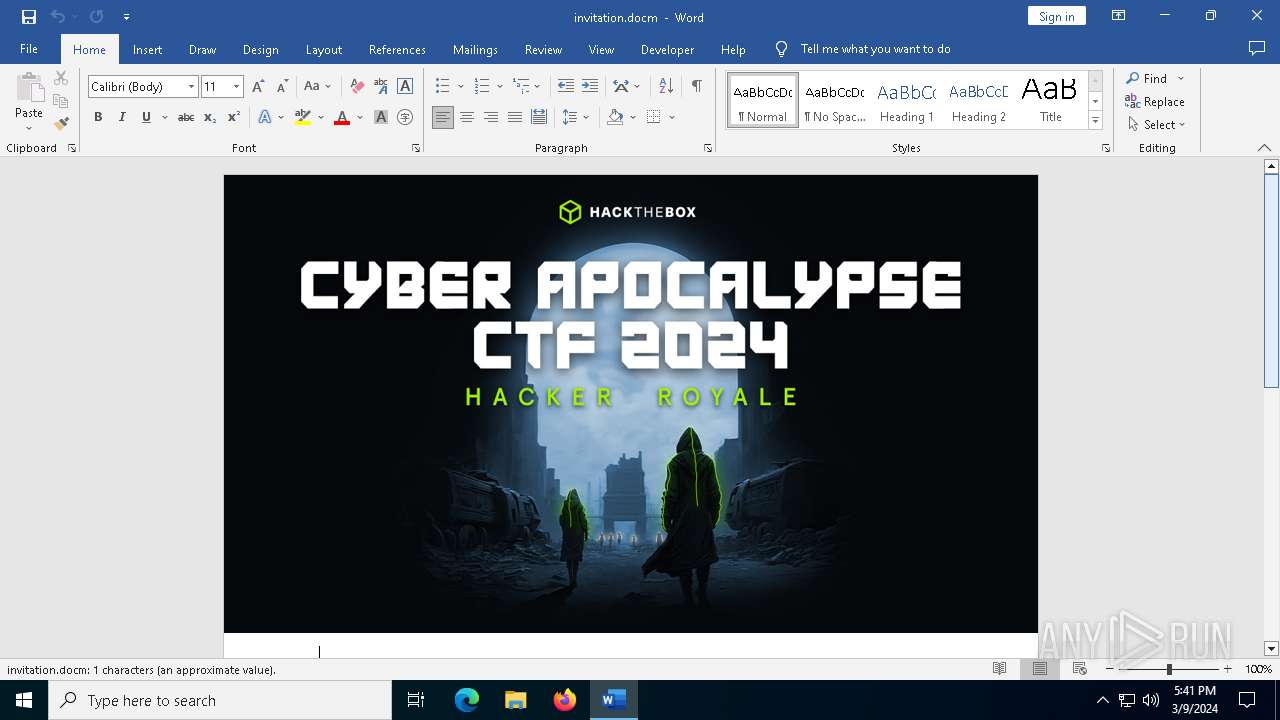Screen dimensions: 1280x720
Task: Click the Cut scissors icon
Action: coord(61,78)
